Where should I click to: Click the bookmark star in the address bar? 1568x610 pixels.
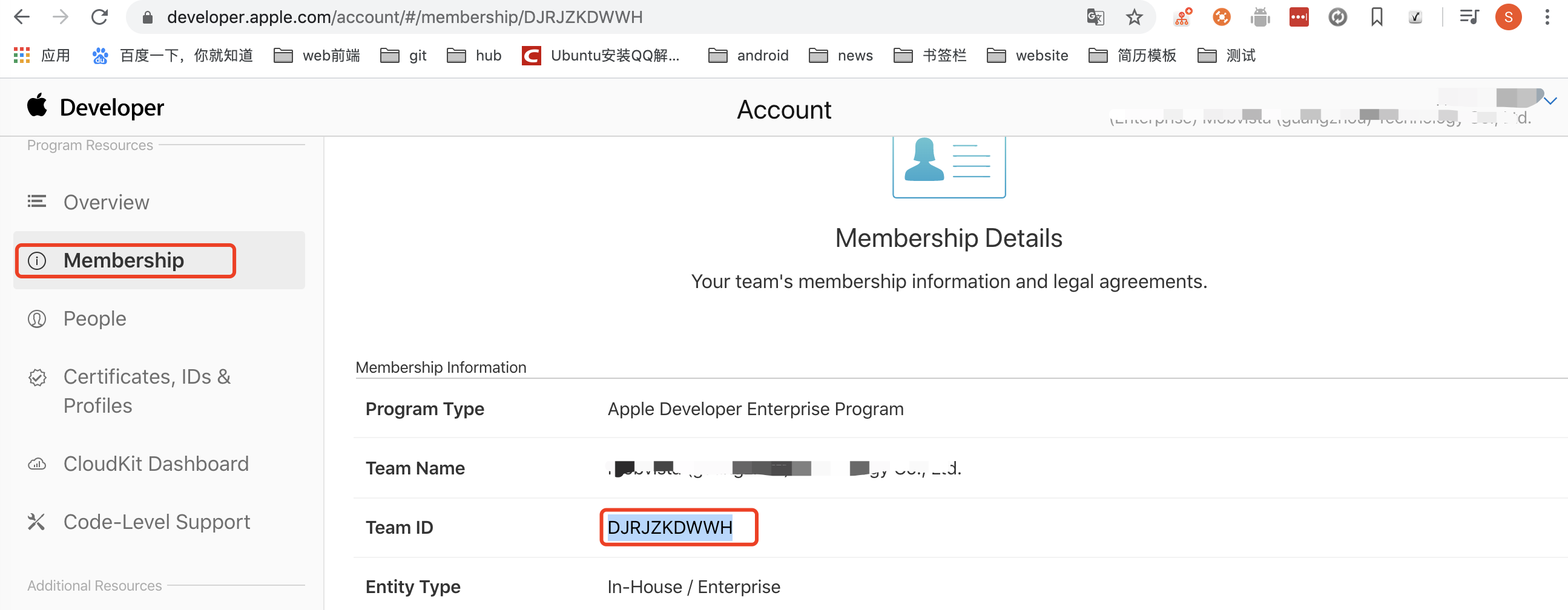point(1134,16)
